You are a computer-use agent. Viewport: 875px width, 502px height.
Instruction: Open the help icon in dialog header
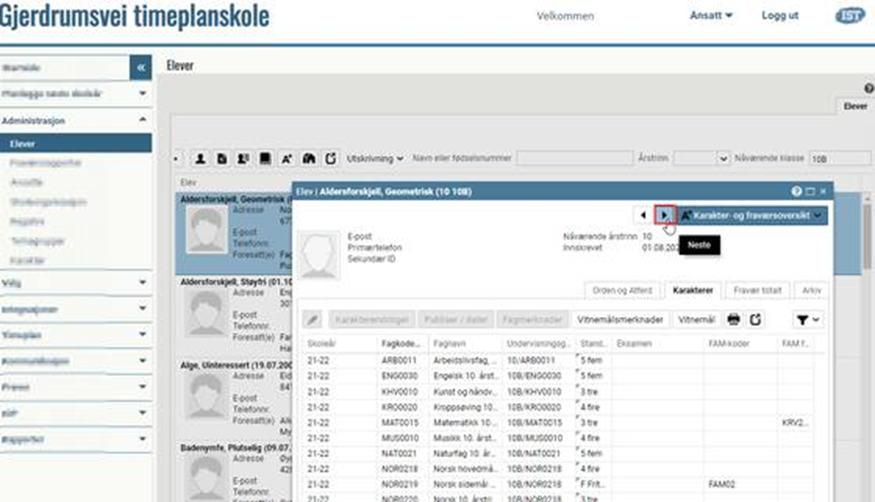coord(797,191)
